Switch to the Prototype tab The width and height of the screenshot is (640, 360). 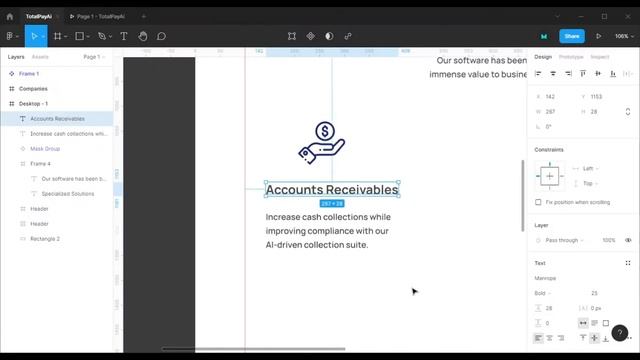point(571,57)
